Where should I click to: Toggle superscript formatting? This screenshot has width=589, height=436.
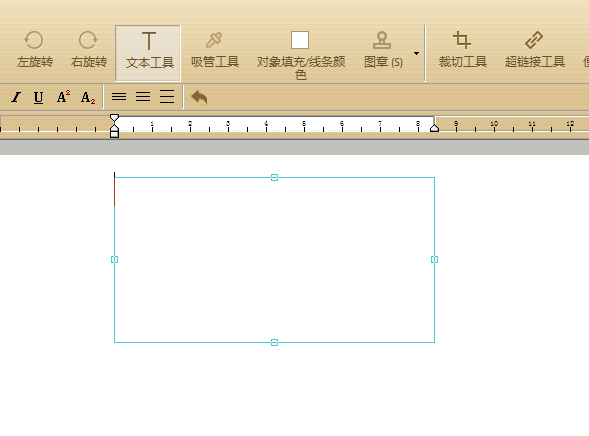63,97
